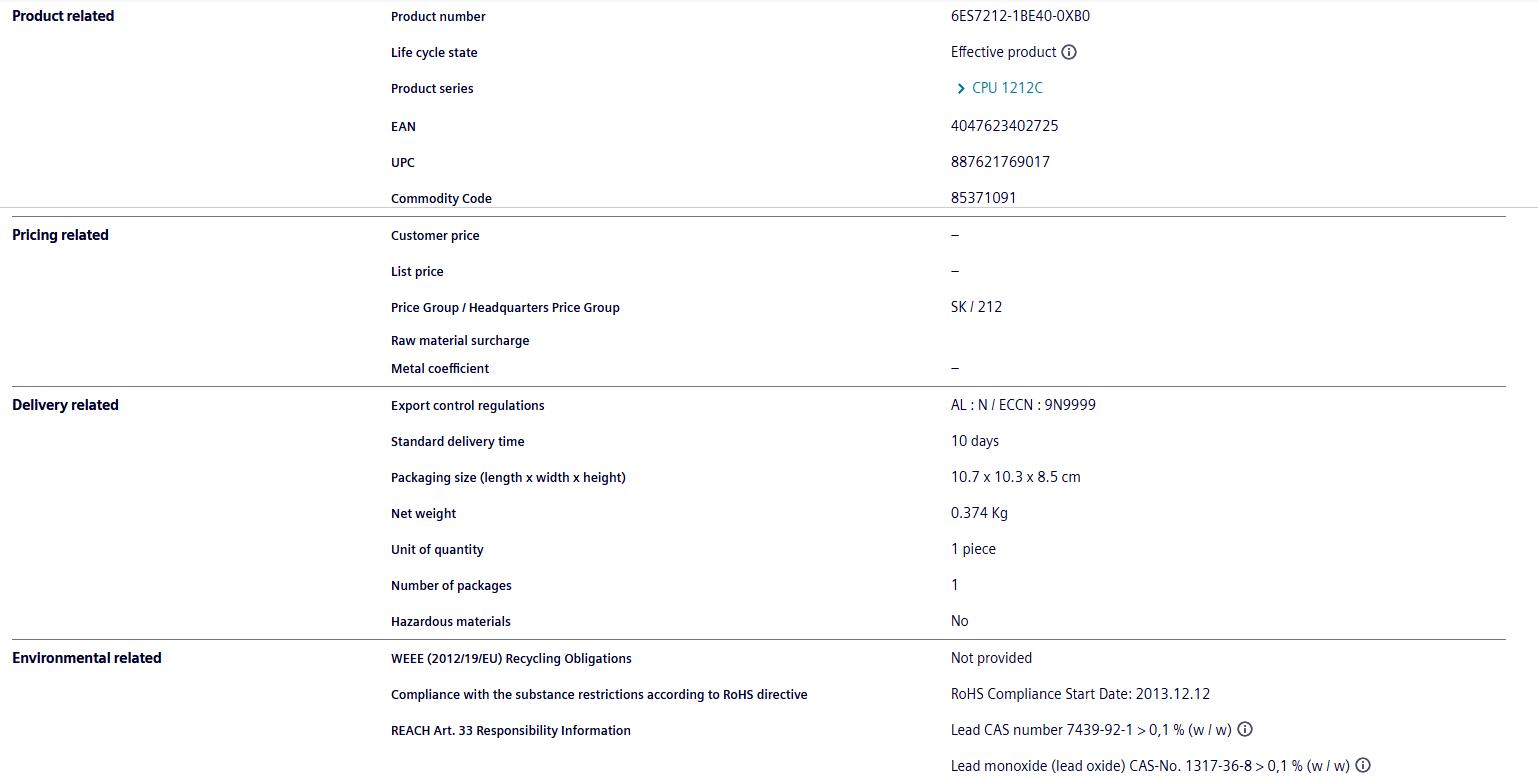This screenshot has width=1538, height=779.
Task: Click the net weight value 0.374 Kg
Action: [x=979, y=513]
